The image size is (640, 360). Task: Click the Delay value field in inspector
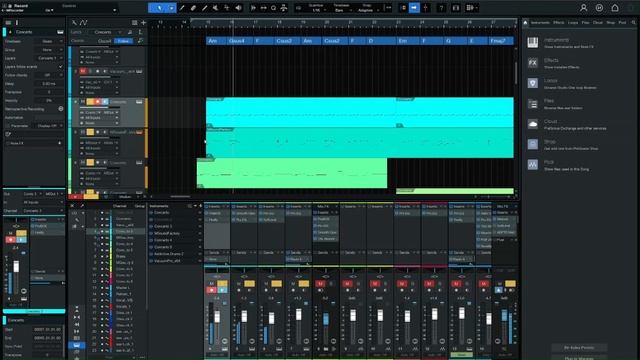click(49, 84)
